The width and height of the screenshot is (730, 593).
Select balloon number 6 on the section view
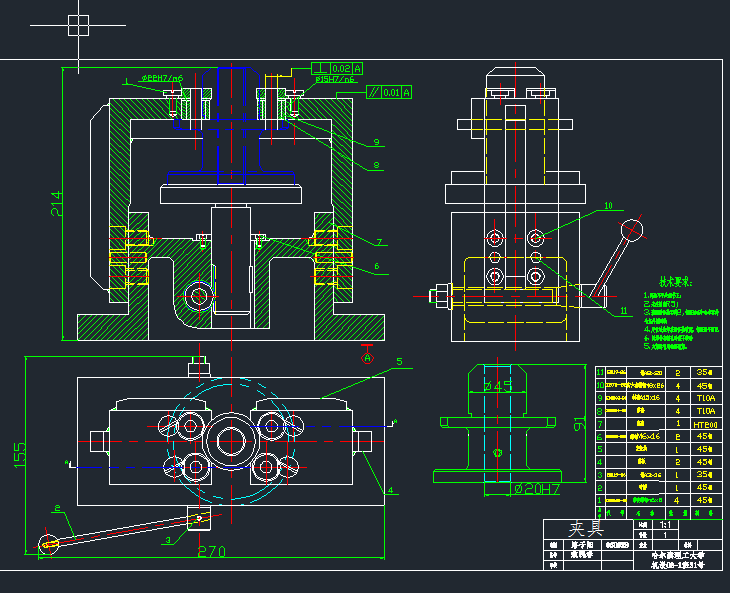click(377, 266)
